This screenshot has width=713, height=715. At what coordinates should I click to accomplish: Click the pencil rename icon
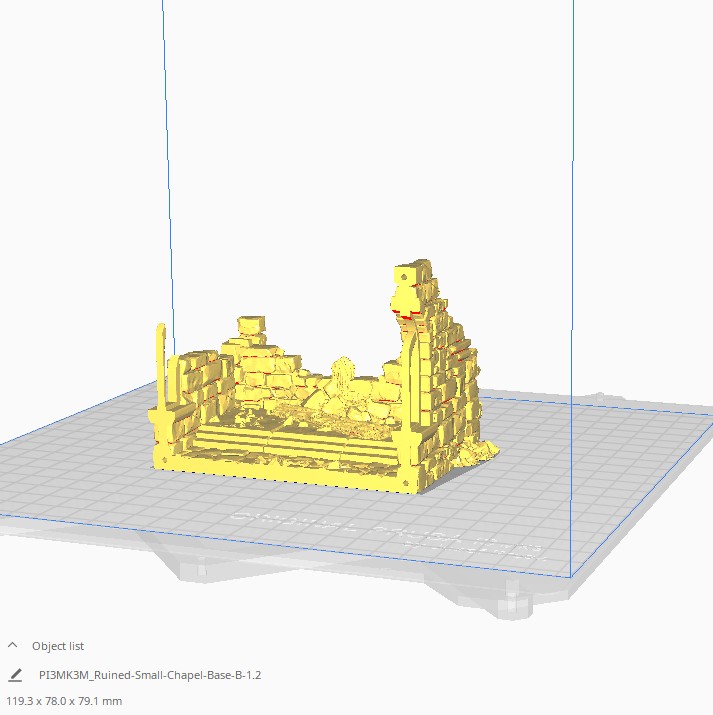pos(15,675)
